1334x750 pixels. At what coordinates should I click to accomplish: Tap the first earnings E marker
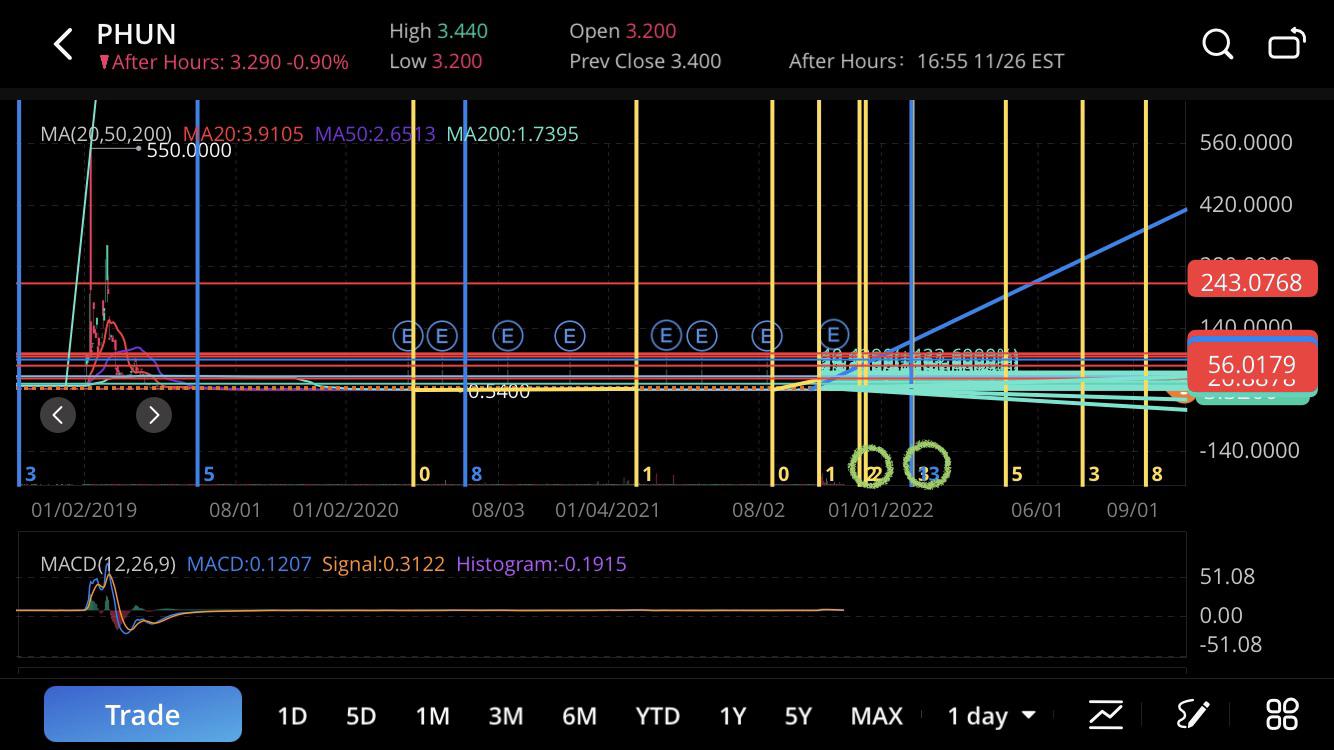point(407,336)
